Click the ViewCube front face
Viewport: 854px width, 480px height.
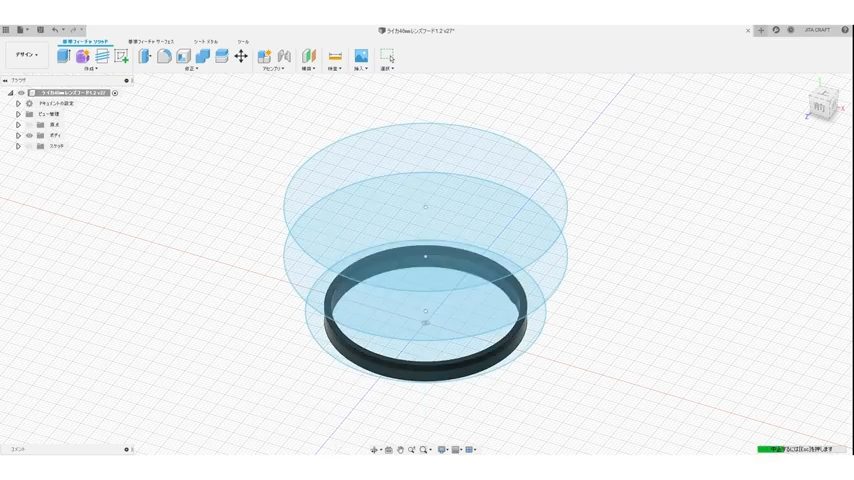819,107
